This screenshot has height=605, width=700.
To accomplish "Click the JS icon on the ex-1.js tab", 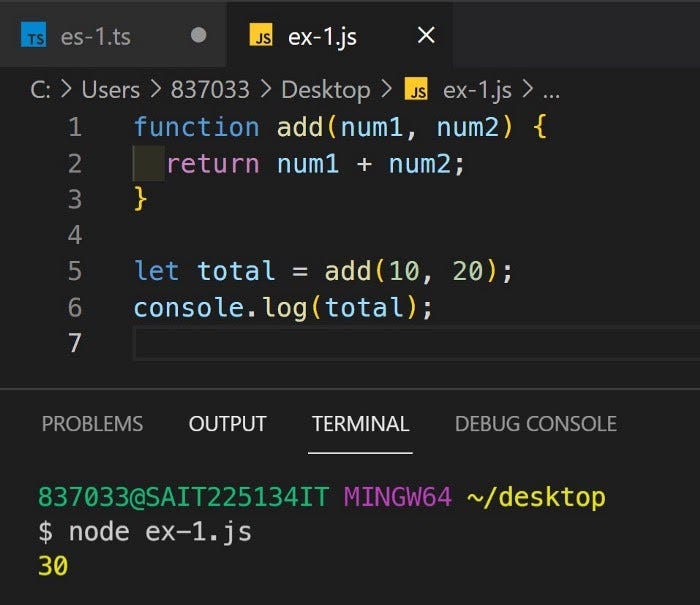I will tap(262, 38).
